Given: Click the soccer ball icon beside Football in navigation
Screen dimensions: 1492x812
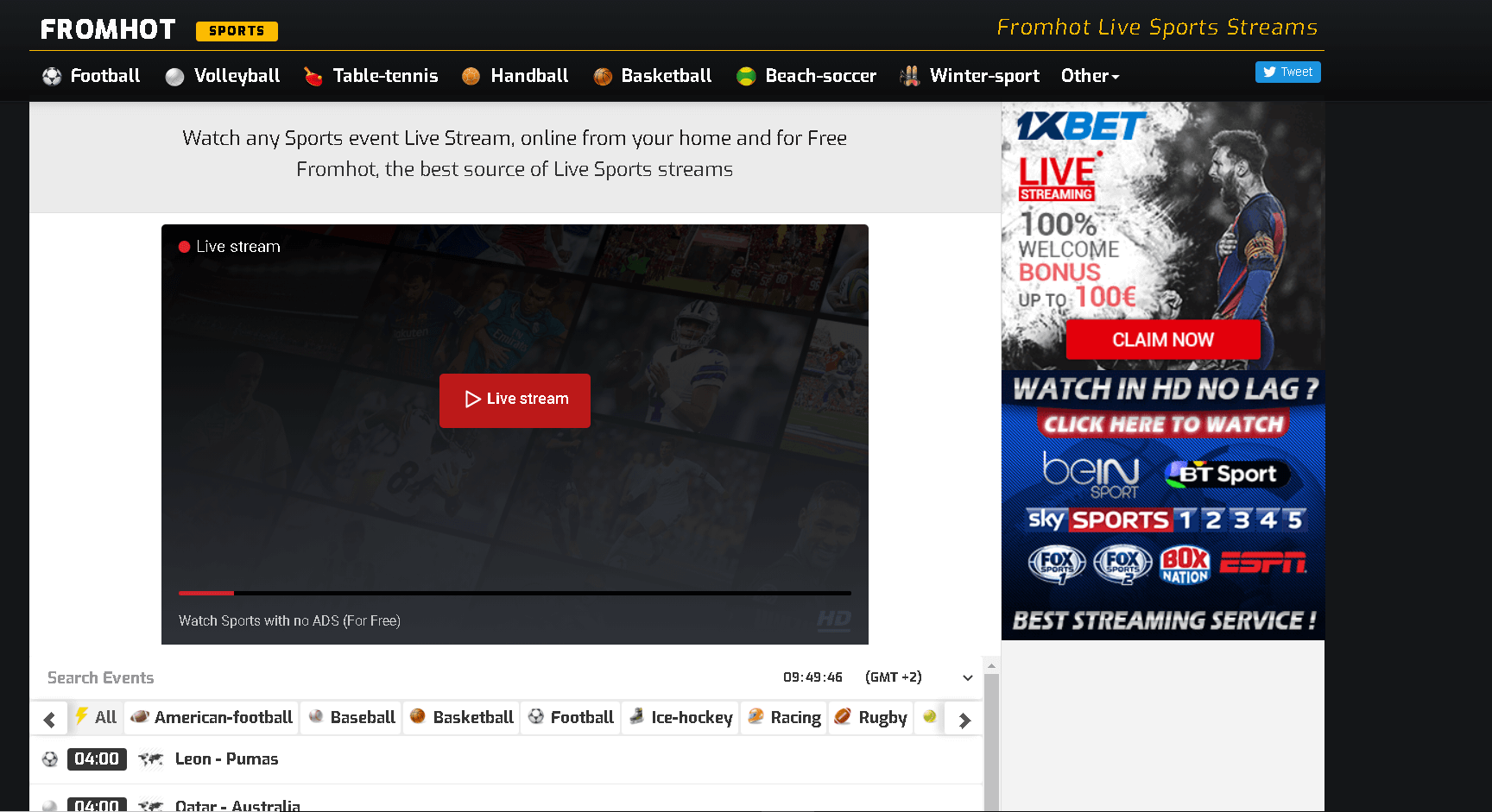Looking at the screenshot, I should 52,76.
